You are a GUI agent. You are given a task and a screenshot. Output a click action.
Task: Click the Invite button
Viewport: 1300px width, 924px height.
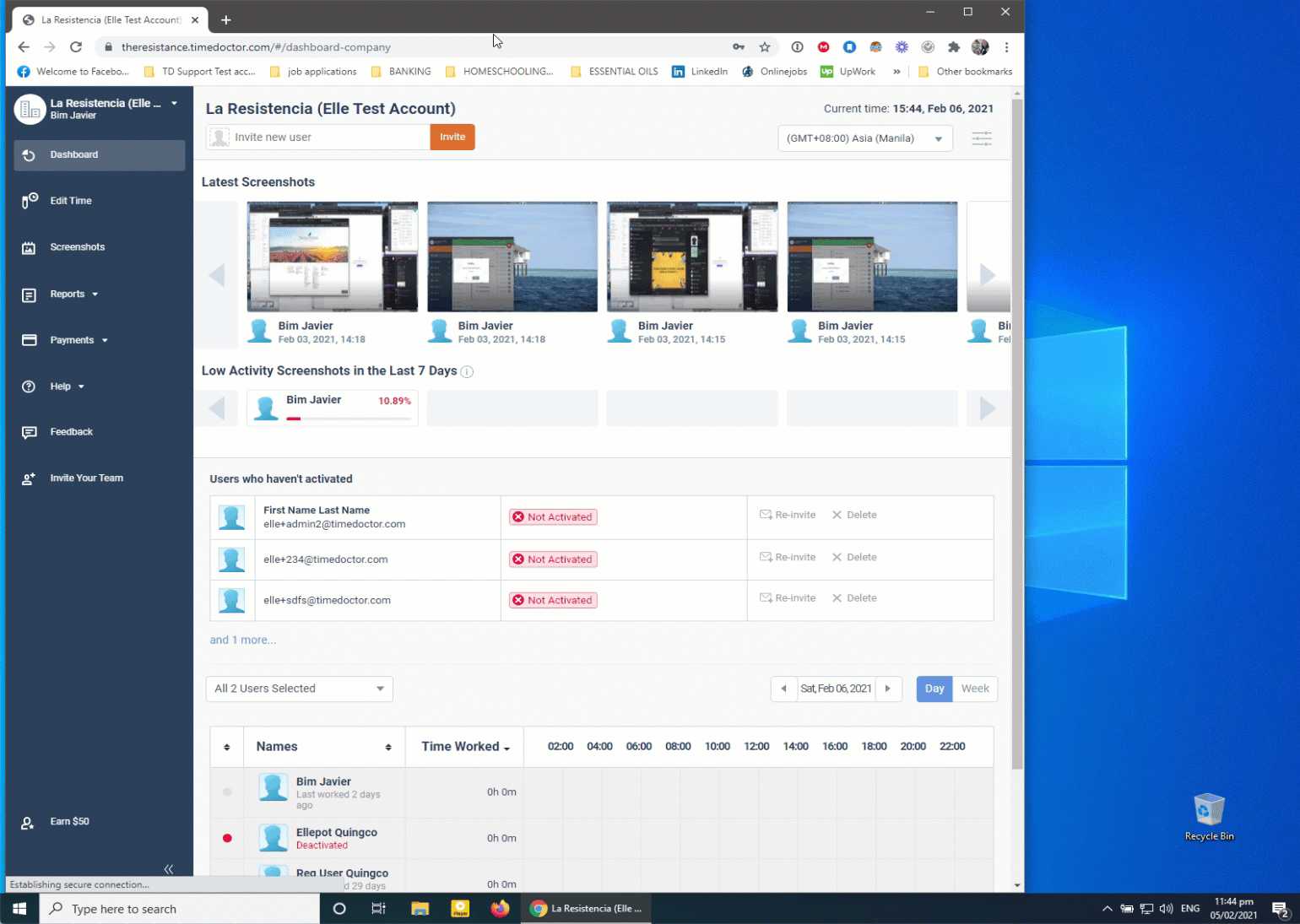(452, 136)
